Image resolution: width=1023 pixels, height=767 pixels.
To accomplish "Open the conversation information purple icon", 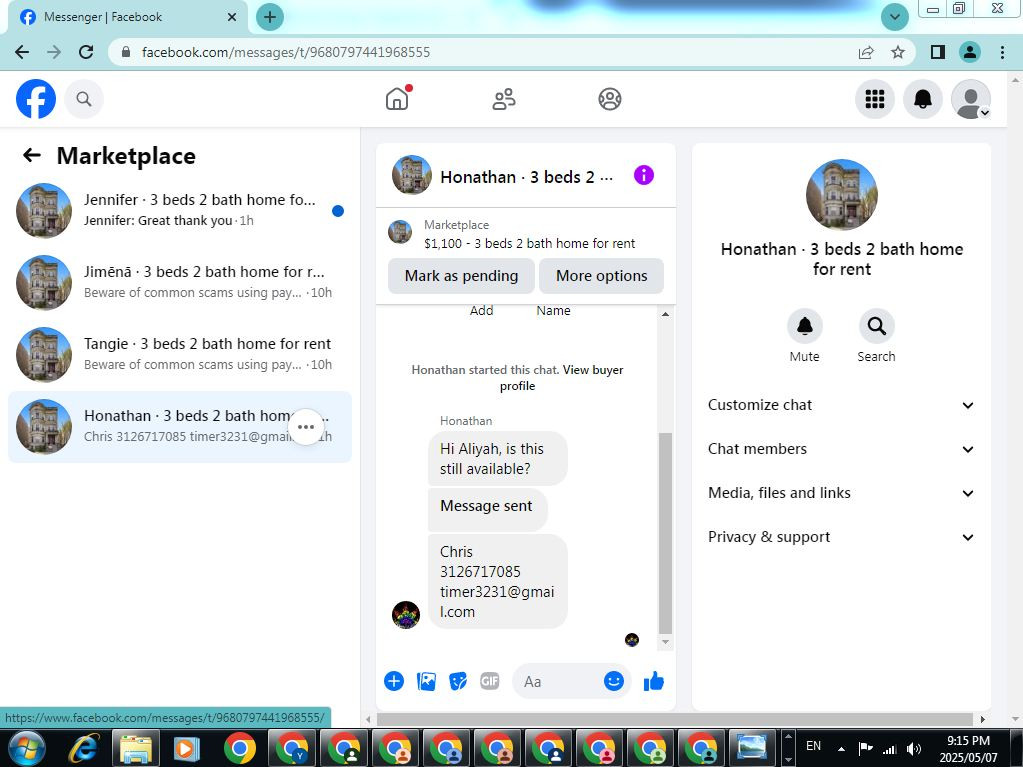I will point(644,175).
